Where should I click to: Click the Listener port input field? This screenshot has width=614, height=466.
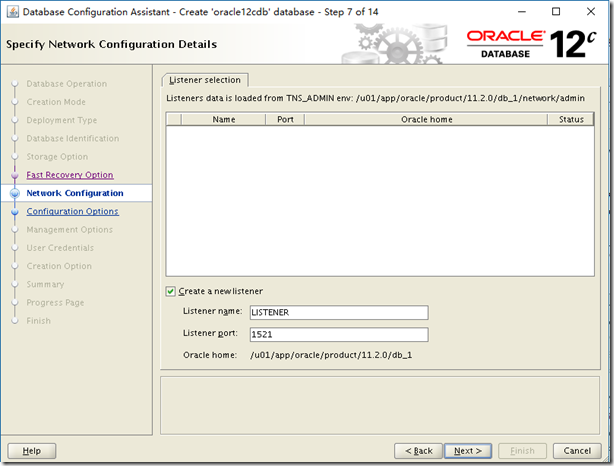click(x=339, y=334)
